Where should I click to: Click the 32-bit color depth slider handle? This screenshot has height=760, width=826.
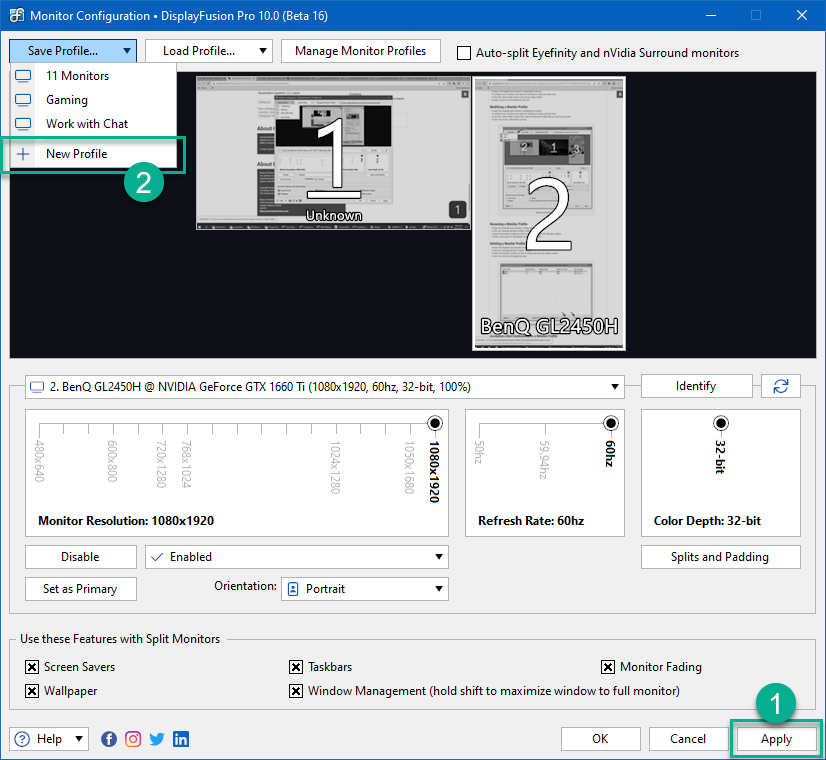pyautogui.click(x=721, y=423)
